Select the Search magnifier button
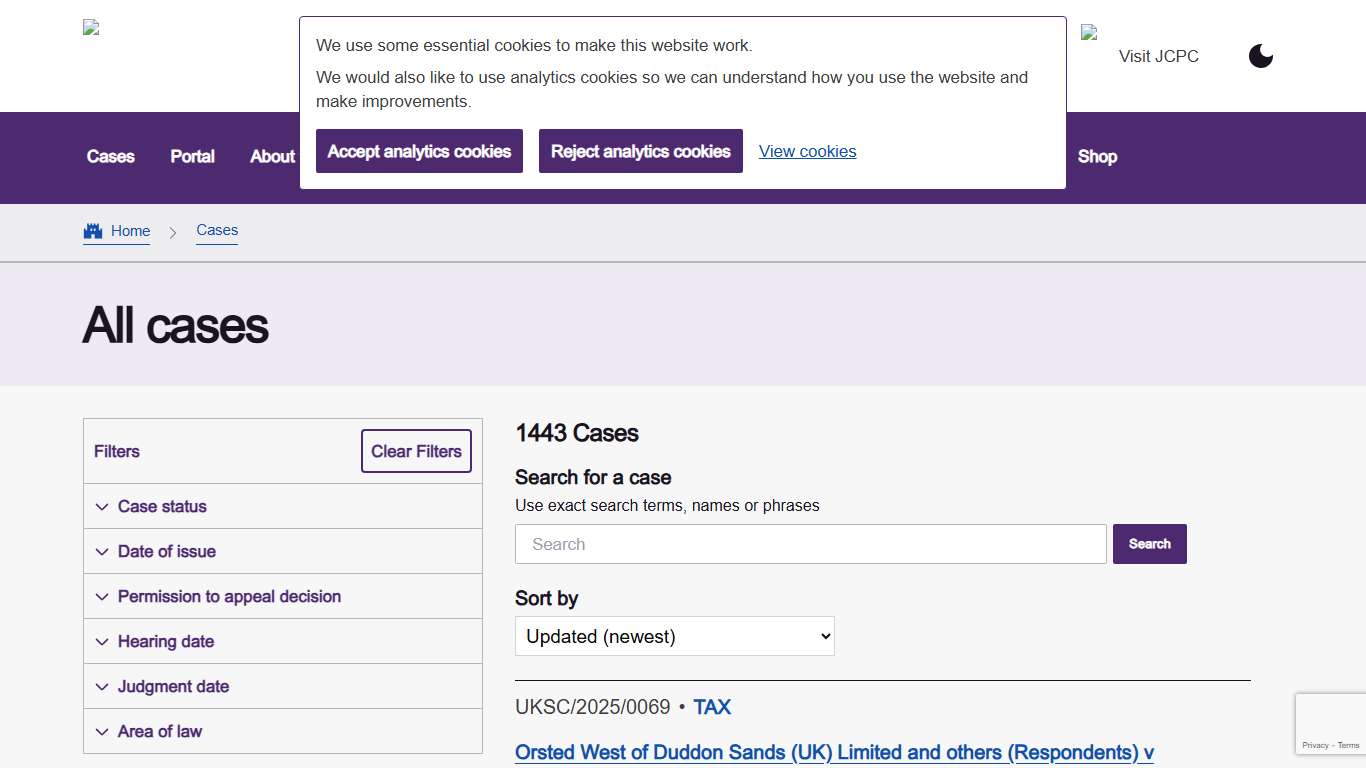The width and height of the screenshot is (1366, 768). (x=1149, y=544)
